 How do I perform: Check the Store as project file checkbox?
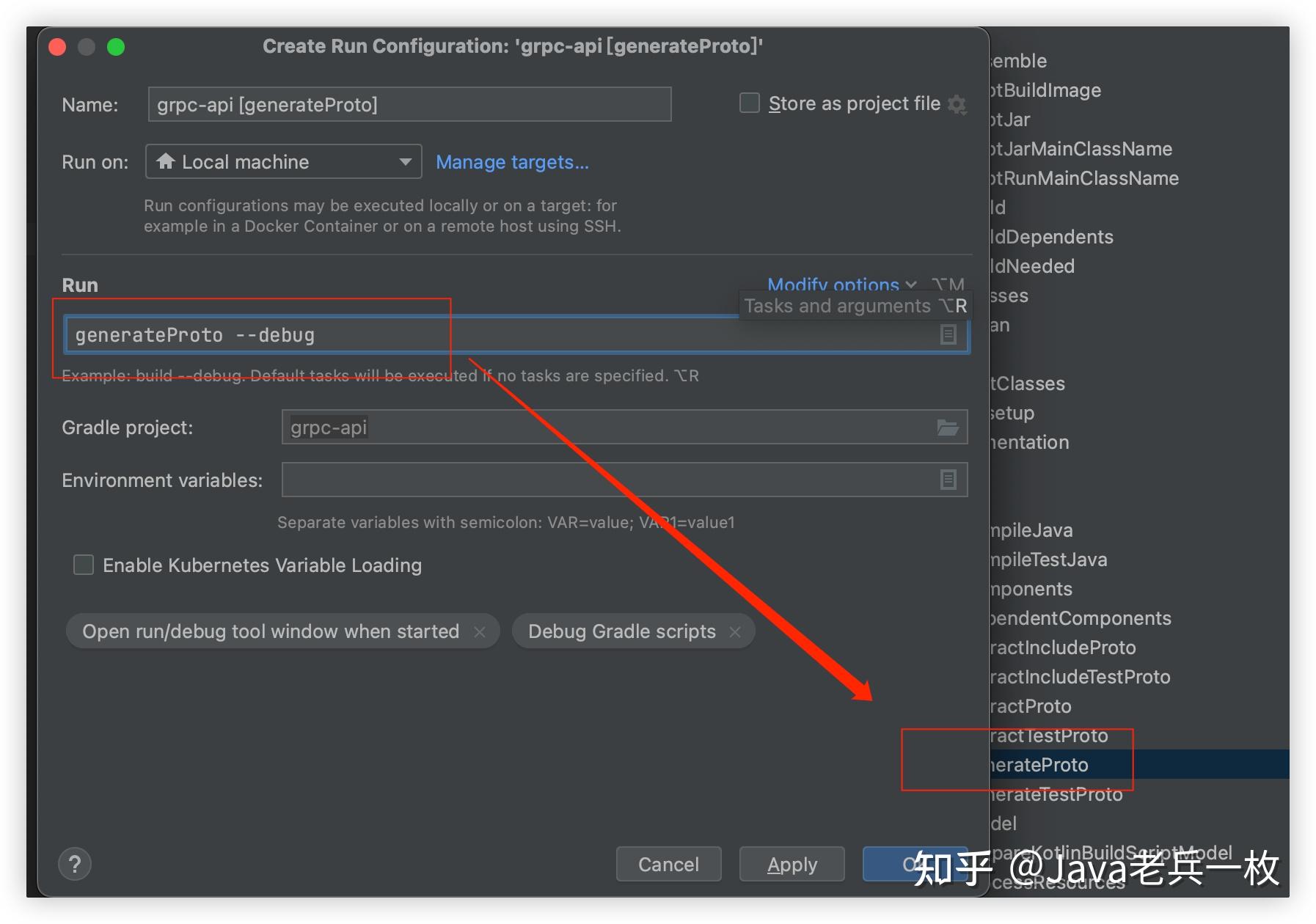(749, 103)
